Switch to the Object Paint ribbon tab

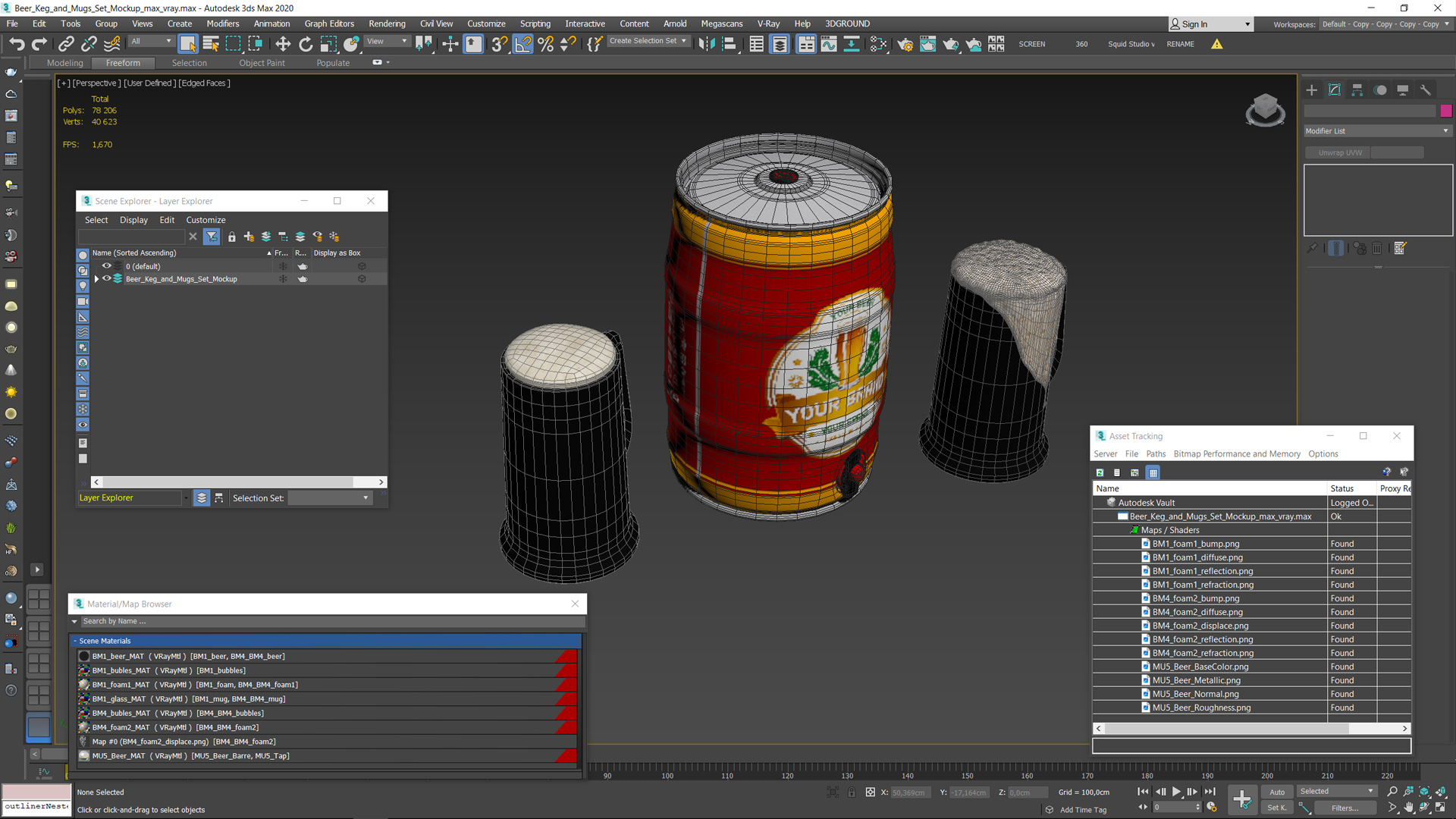(x=262, y=63)
